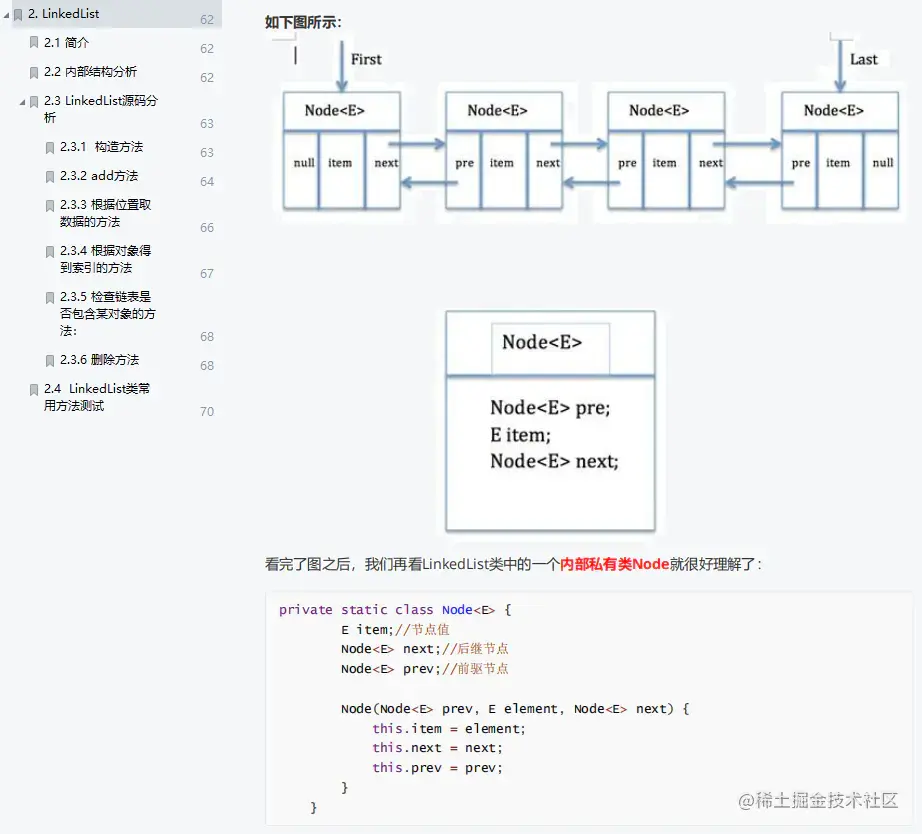This screenshot has height=834, width=922.
Task: Click the bookmark icon next to "2.3.3 根据位置取数据的方法"
Action: point(49,205)
